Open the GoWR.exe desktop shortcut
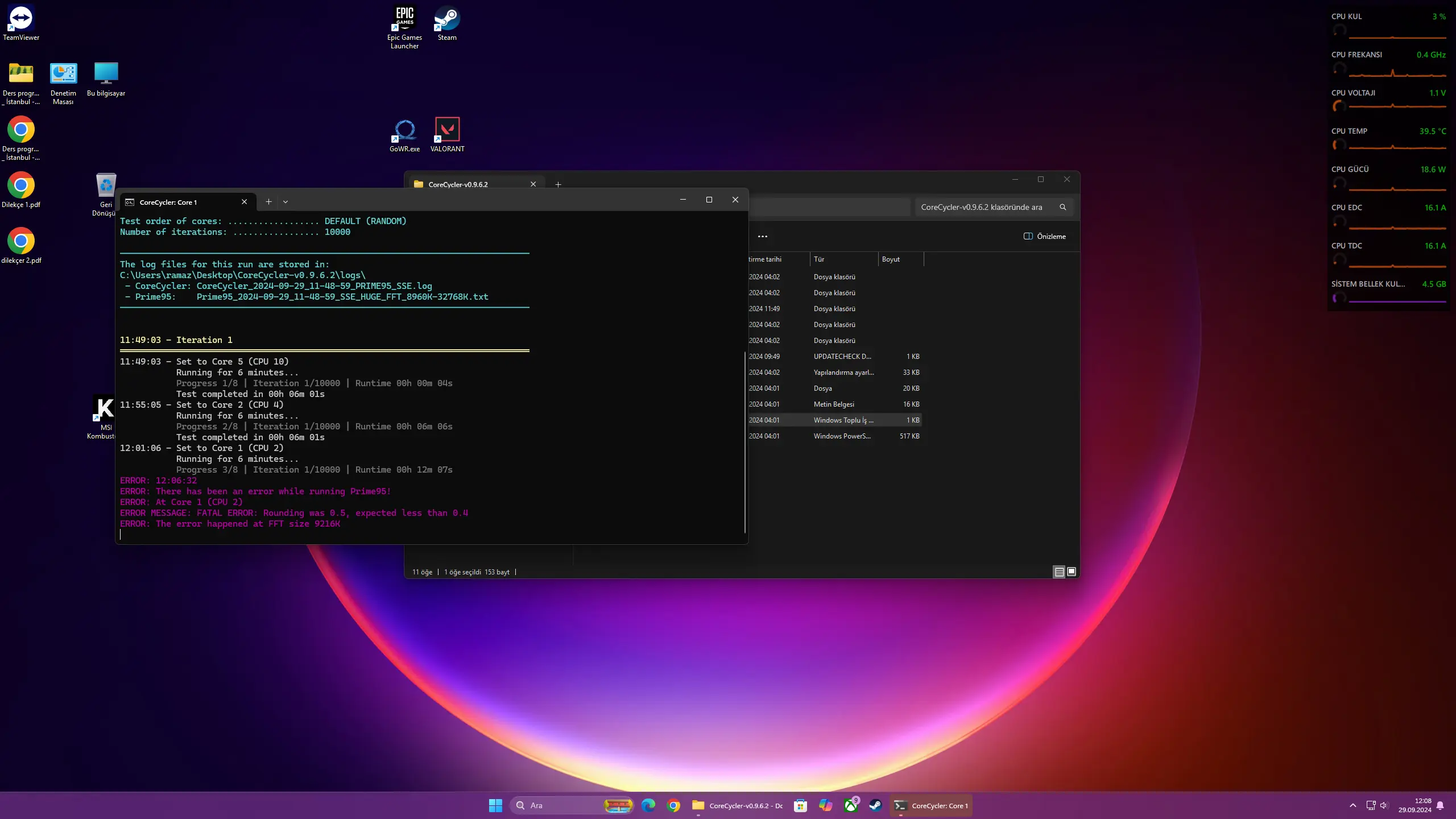Viewport: 1456px width, 819px height. tap(405, 135)
